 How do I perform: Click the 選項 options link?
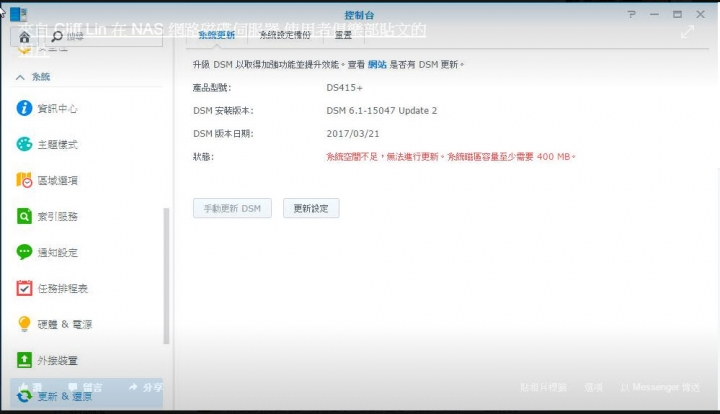click(593, 387)
